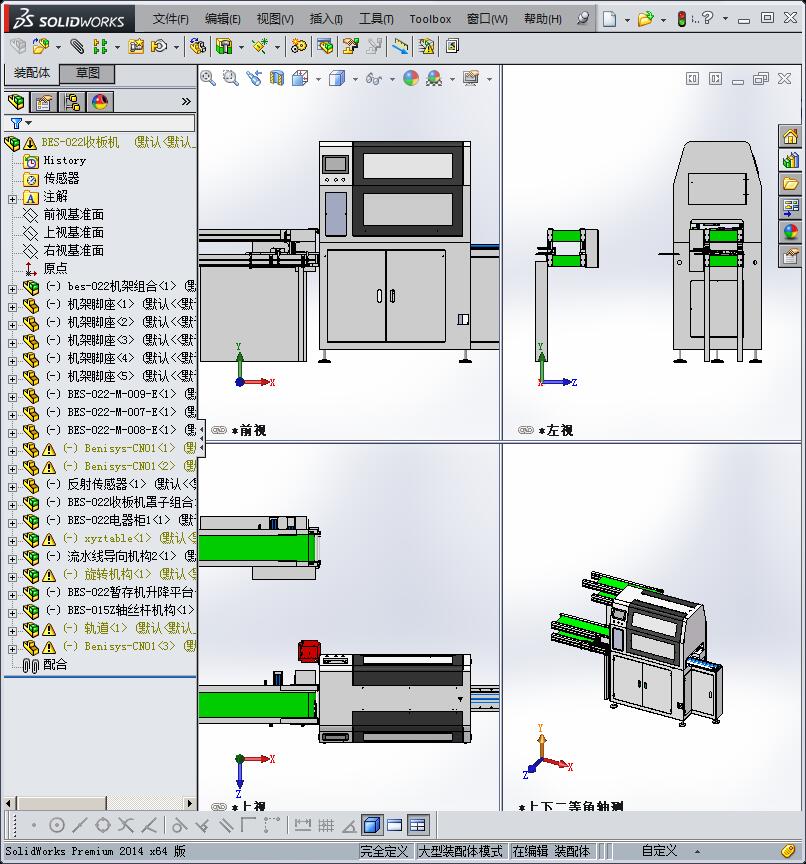The image size is (806, 864).
Task: Open the 文件(F) menu
Action: pos(170,19)
